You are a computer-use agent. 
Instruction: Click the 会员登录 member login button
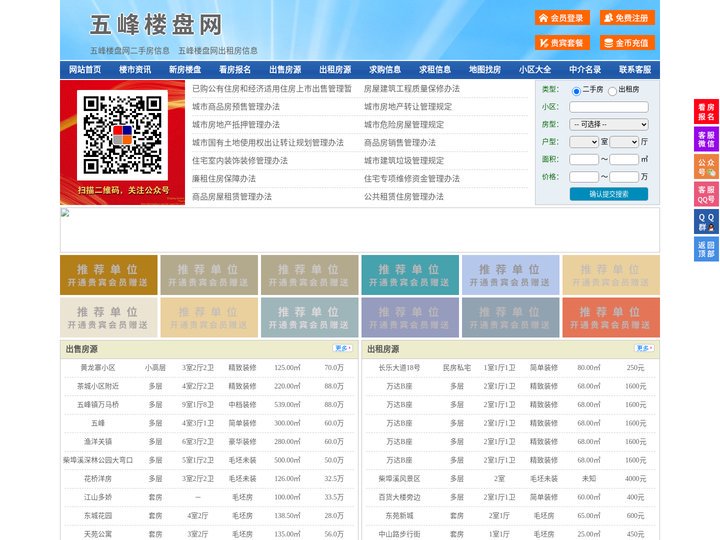562,18
